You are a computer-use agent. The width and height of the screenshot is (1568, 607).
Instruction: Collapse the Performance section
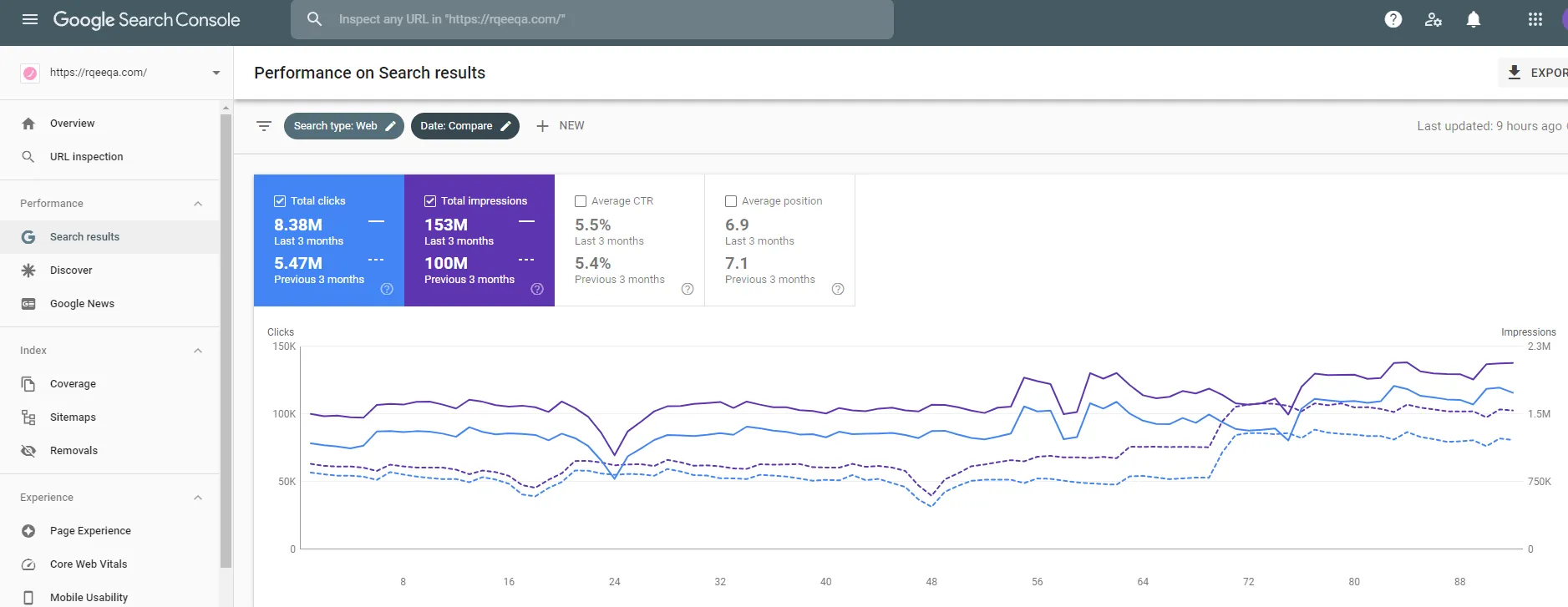tap(198, 204)
